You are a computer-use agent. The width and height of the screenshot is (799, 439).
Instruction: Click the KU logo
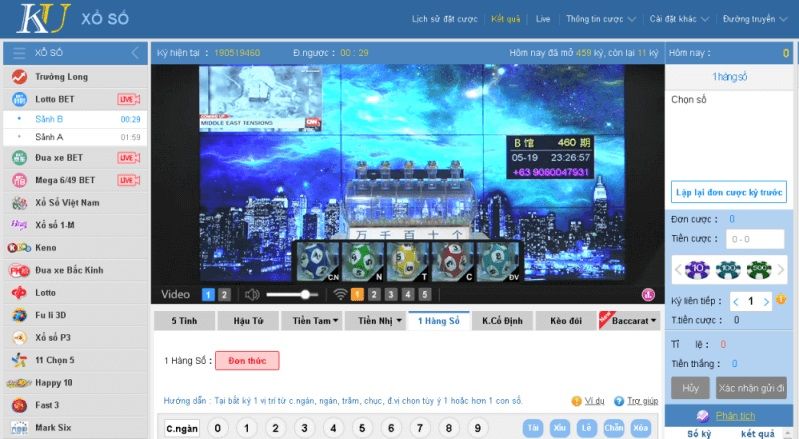tap(43, 18)
